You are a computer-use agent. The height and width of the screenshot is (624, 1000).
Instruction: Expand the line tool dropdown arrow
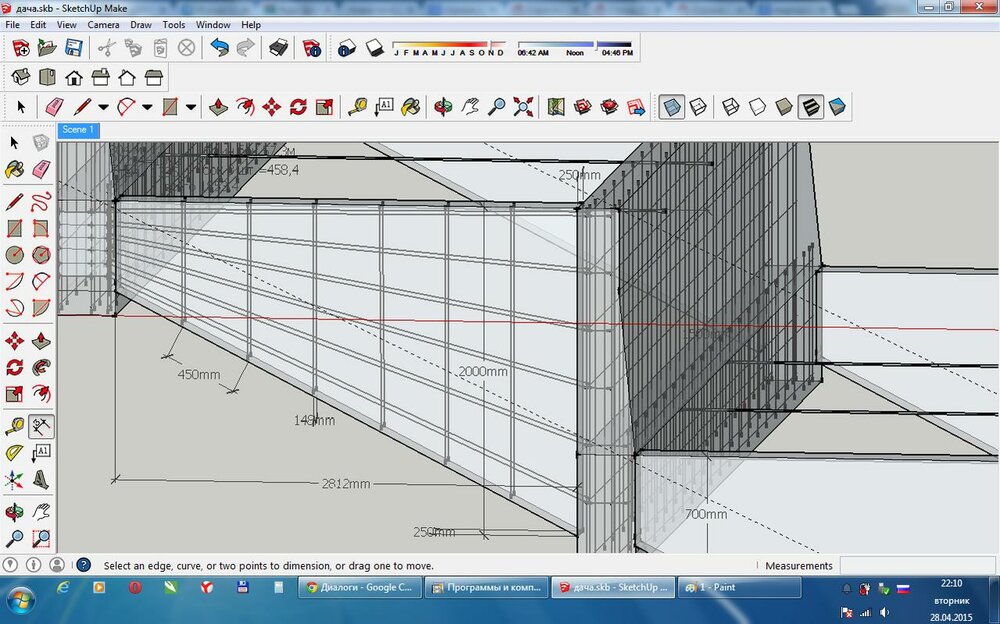pos(102,106)
